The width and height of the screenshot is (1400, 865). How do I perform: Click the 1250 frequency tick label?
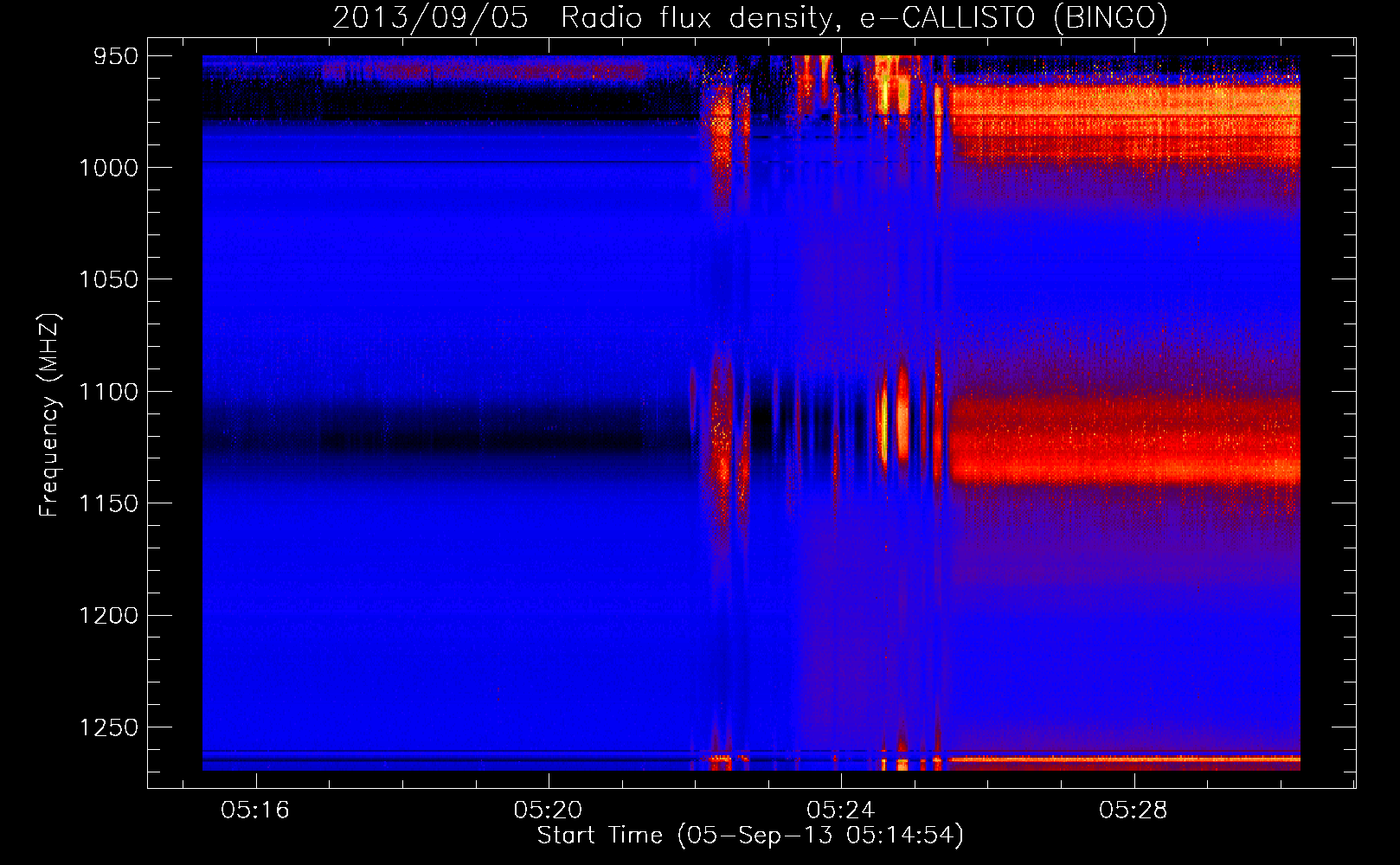(x=109, y=727)
